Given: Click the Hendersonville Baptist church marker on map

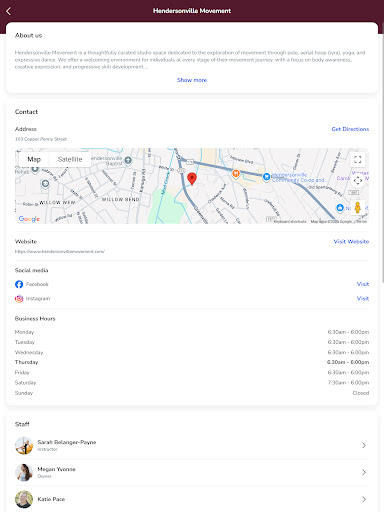Looking at the screenshot, I should click(128, 161).
